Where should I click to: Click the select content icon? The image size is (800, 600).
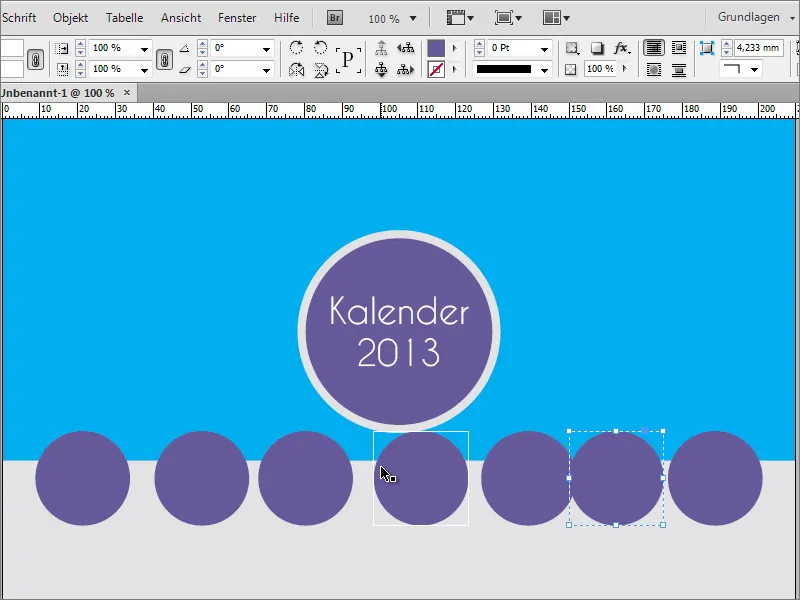(381, 69)
